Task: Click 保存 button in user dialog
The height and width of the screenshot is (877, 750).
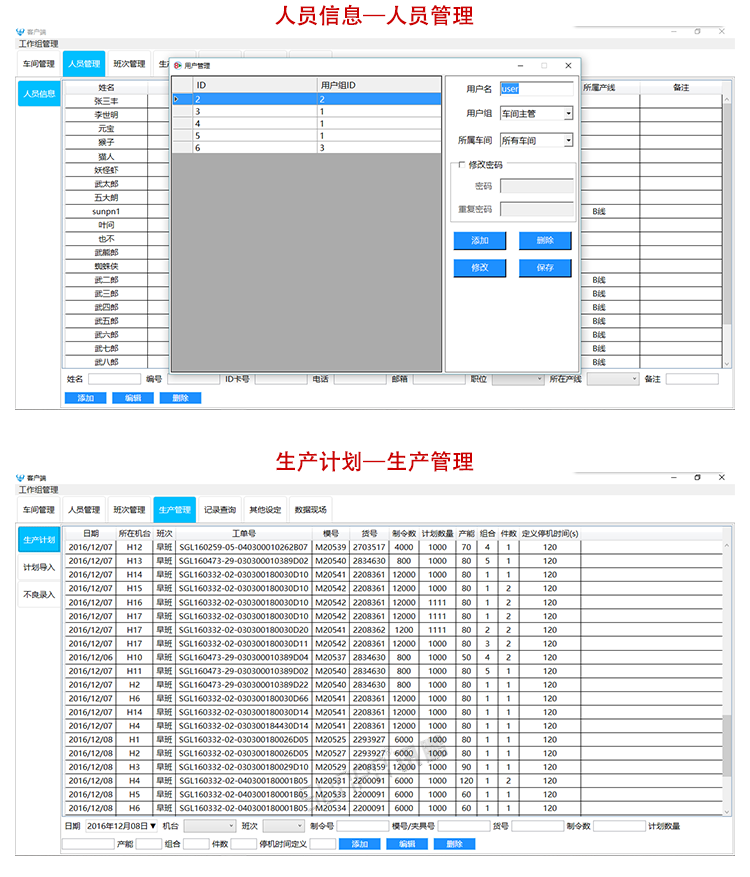Action: pyautogui.click(x=545, y=268)
